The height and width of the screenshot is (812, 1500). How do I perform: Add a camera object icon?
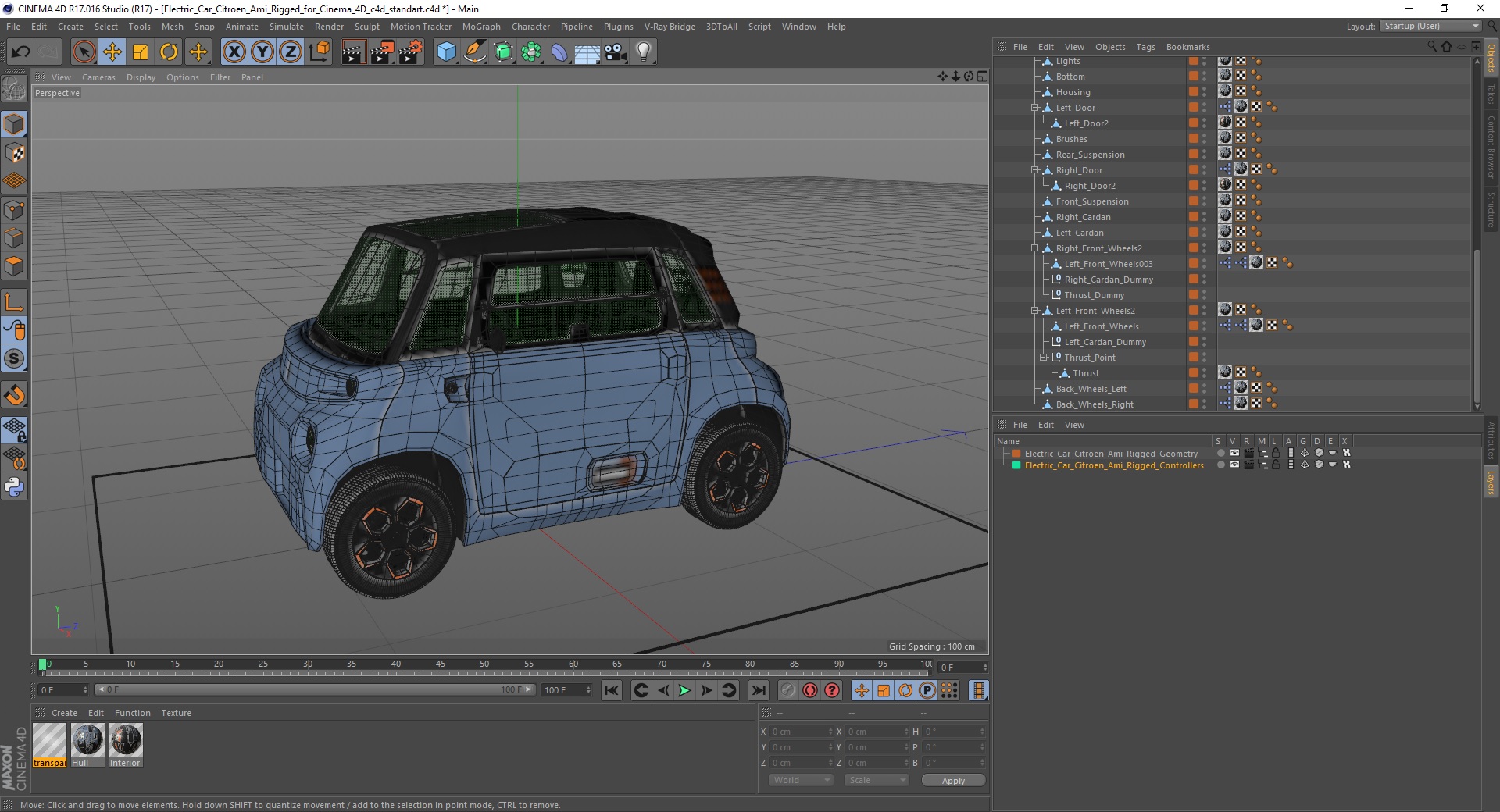[x=616, y=52]
